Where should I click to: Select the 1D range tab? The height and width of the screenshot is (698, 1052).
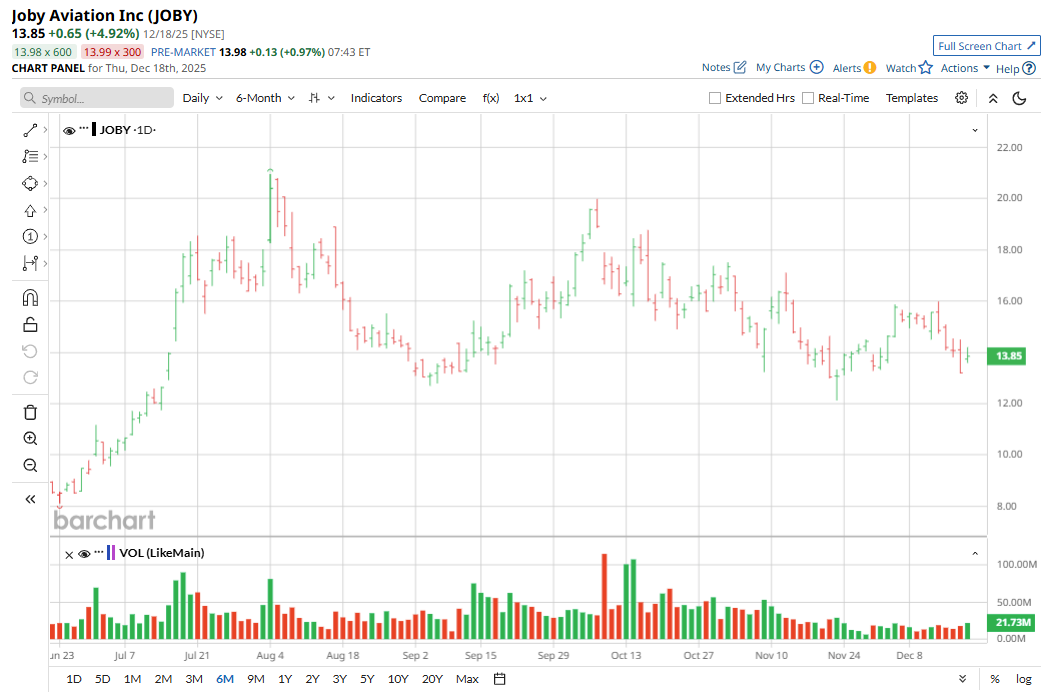tap(74, 679)
